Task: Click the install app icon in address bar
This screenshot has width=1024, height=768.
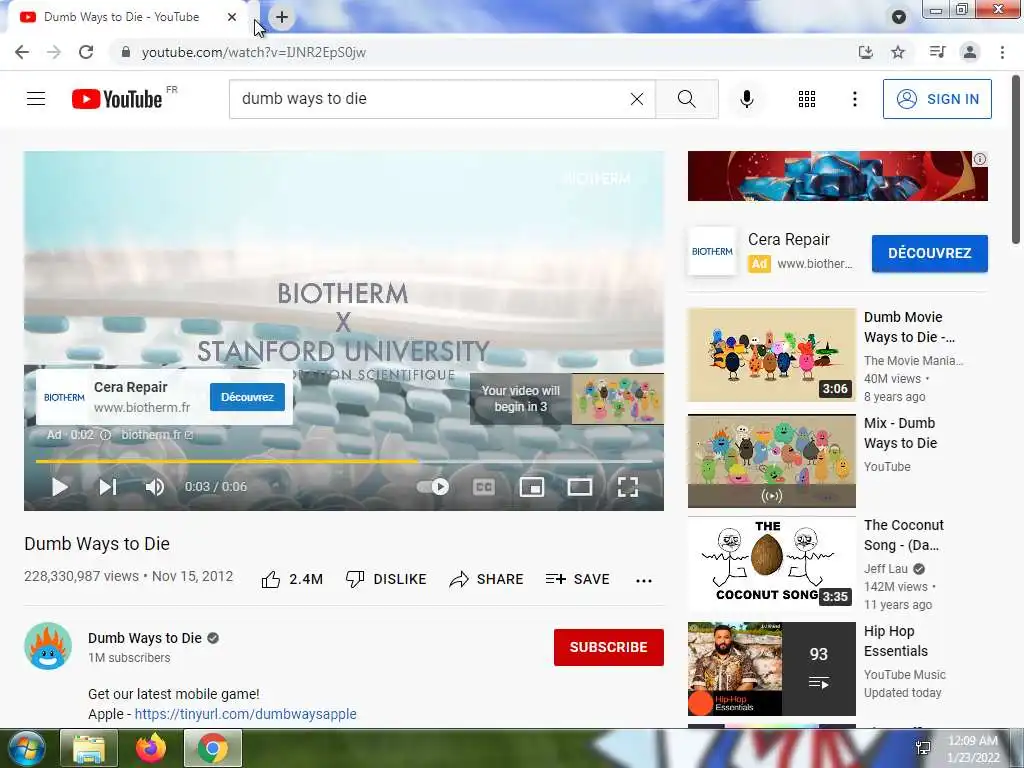Action: (x=866, y=52)
